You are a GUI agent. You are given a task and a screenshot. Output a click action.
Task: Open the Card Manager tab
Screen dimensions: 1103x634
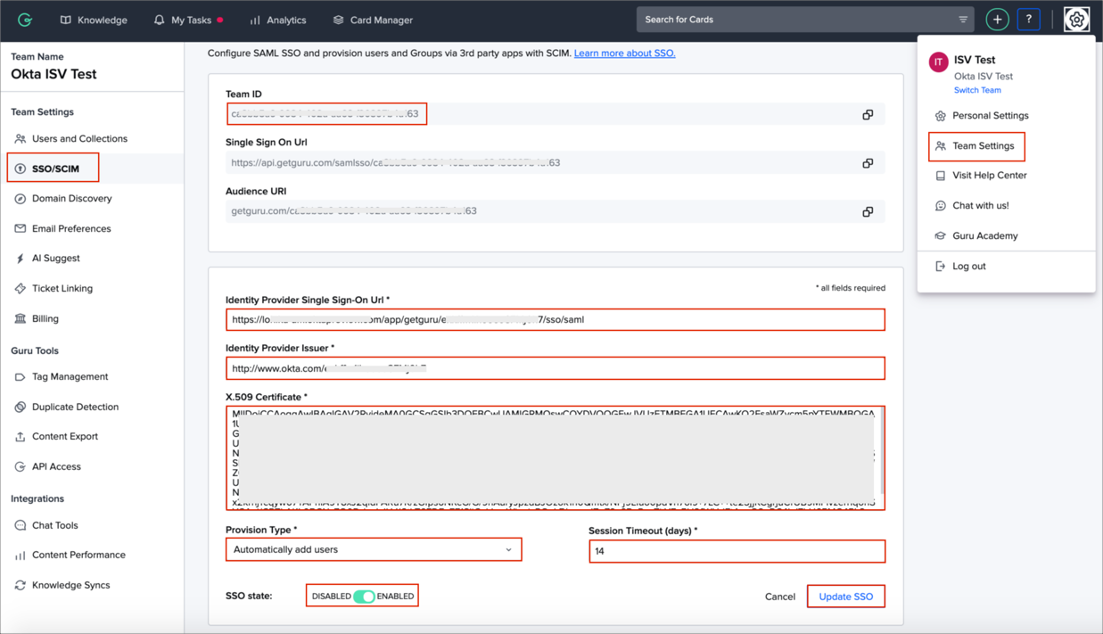(372, 20)
